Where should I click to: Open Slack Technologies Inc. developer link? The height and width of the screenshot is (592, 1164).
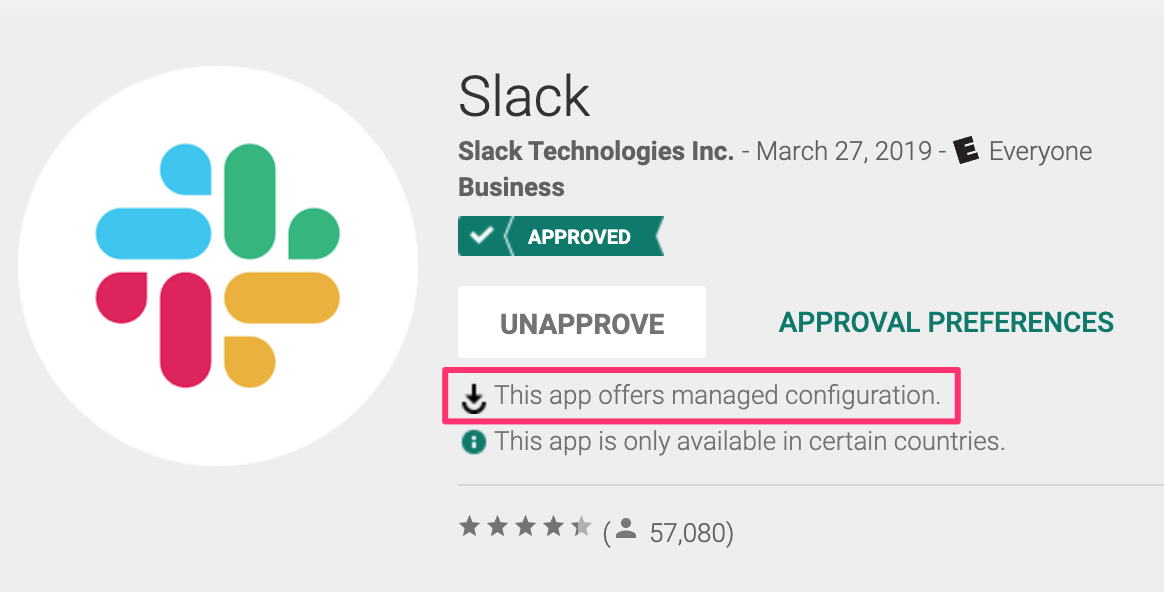point(596,152)
